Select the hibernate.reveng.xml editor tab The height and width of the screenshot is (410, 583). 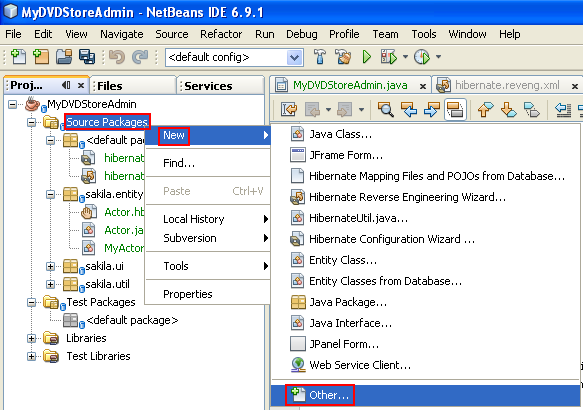pos(507,85)
